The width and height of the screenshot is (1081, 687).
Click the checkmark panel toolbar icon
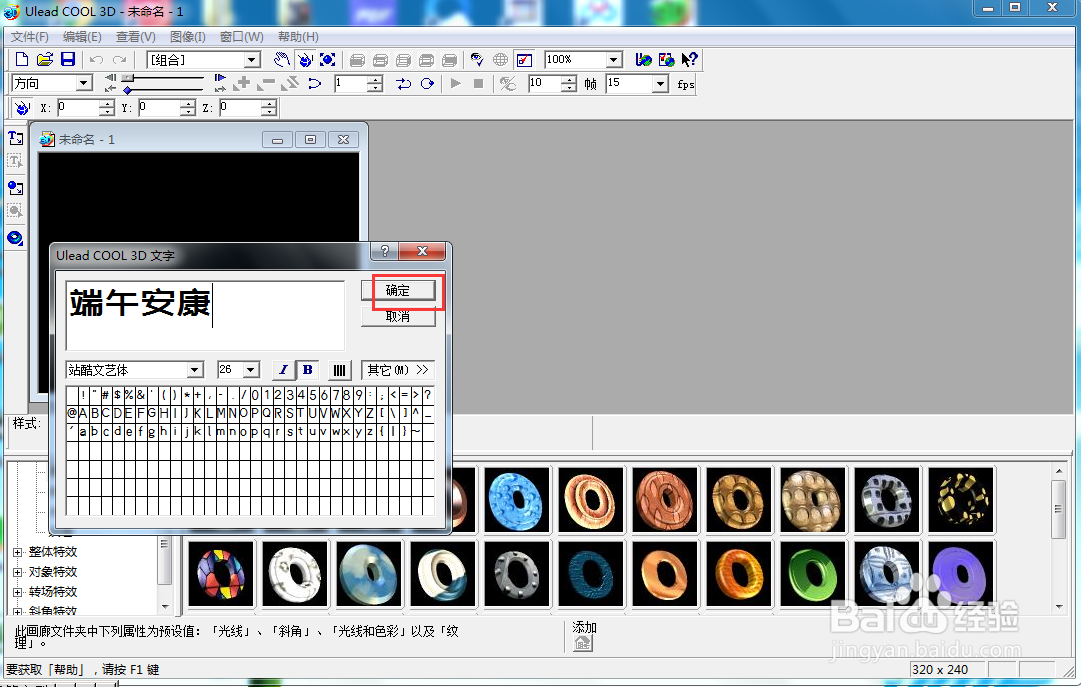524,60
